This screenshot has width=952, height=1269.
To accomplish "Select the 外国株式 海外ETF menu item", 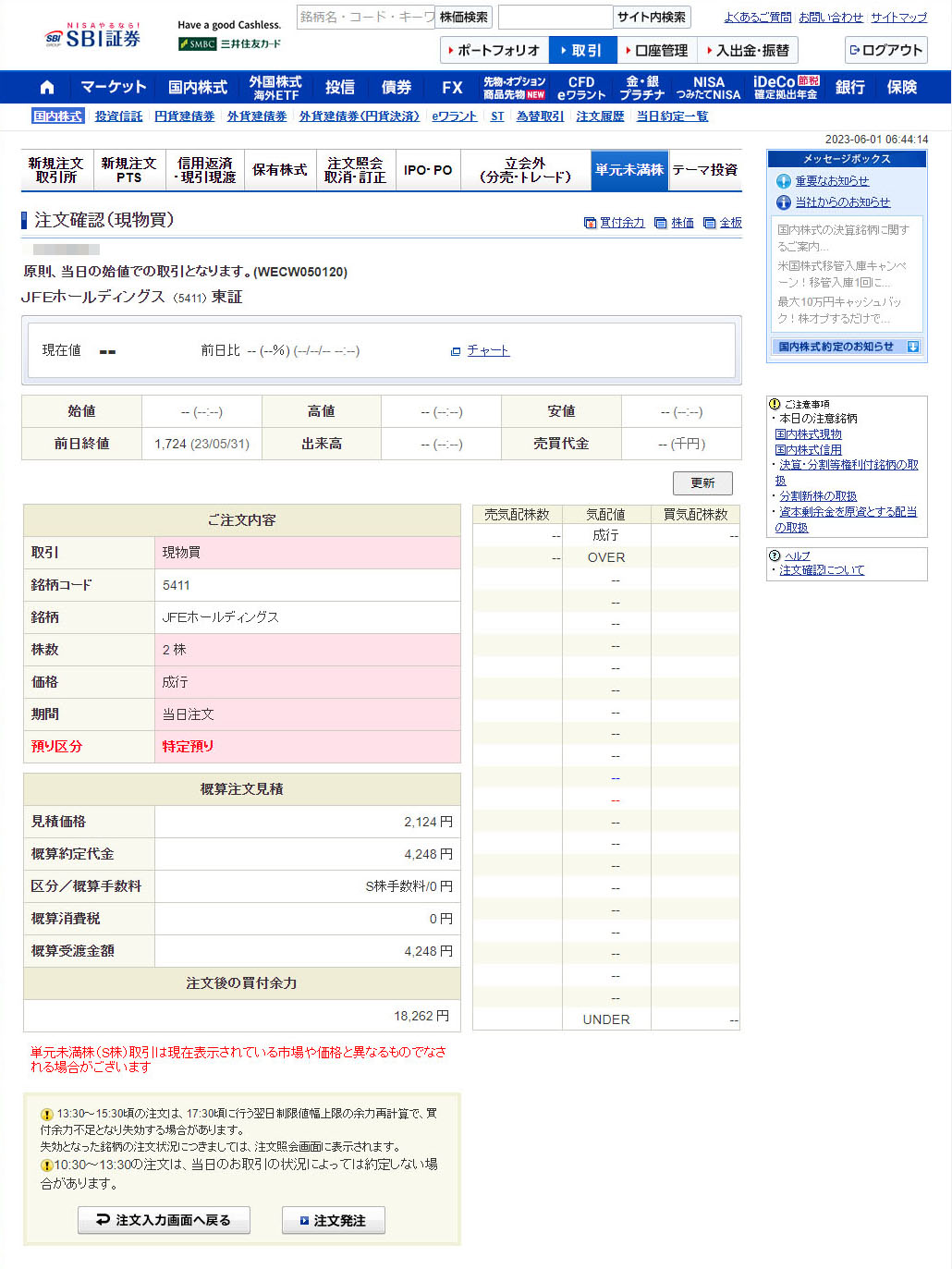I will click(275, 87).
